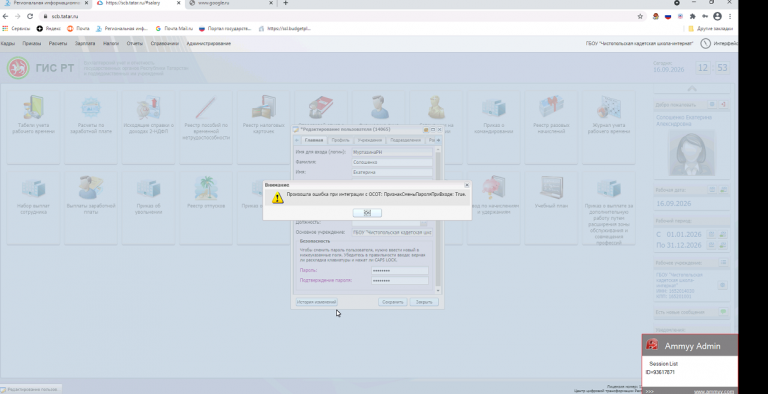Open Почта Mail.ru bookmark
This screenshot has width=768, height=394.
tap(174, 28)
